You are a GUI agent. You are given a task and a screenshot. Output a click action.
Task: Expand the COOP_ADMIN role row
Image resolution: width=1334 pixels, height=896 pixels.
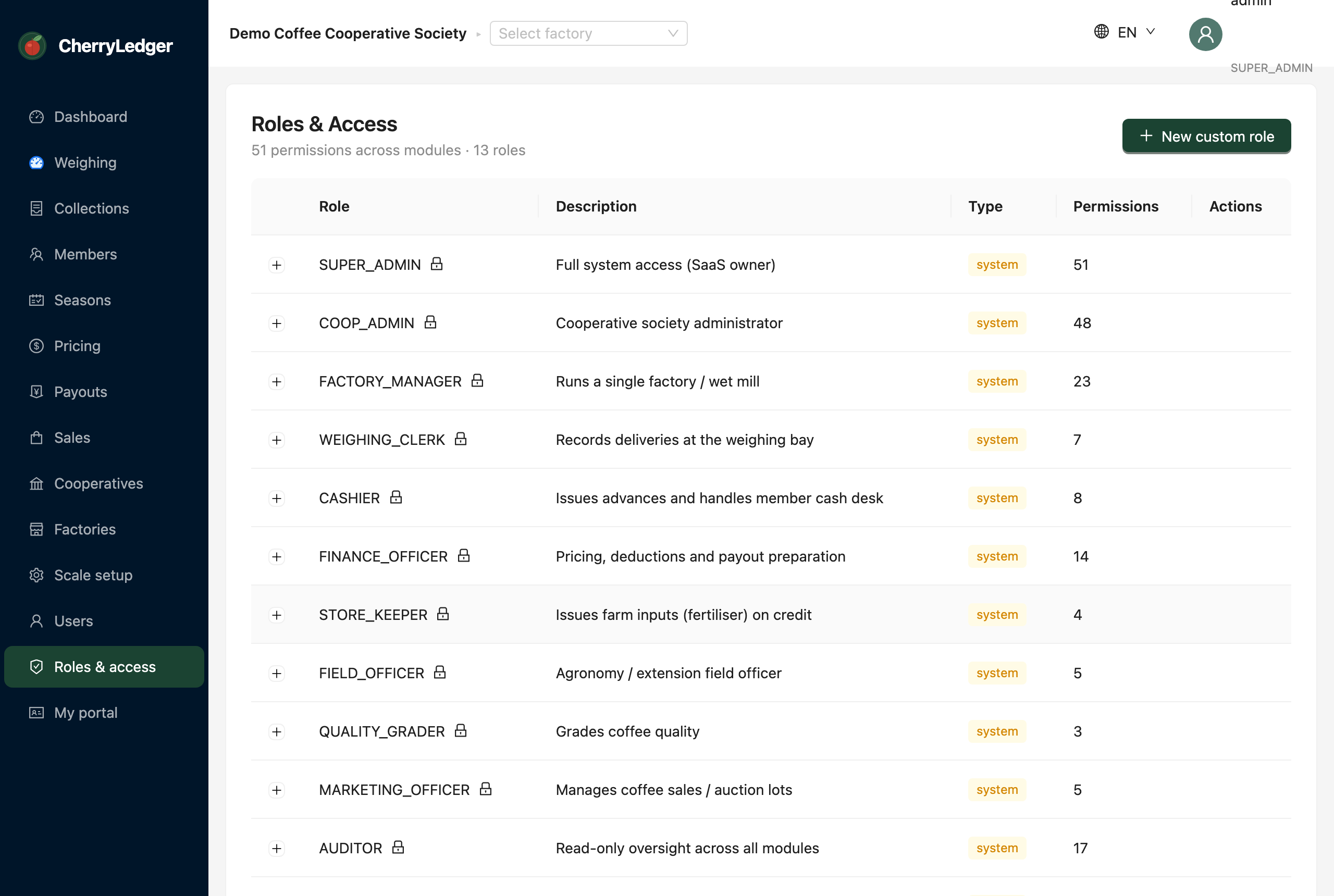277,323
